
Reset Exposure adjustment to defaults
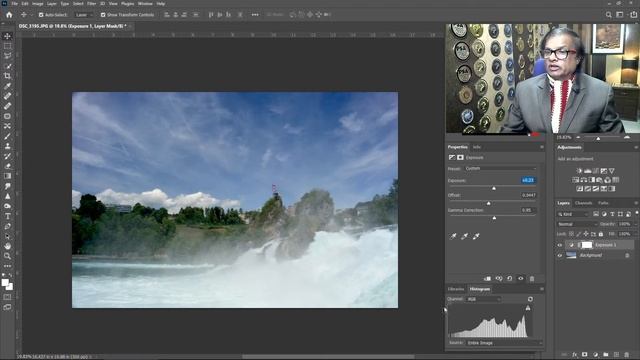click(x=510, y=279)
